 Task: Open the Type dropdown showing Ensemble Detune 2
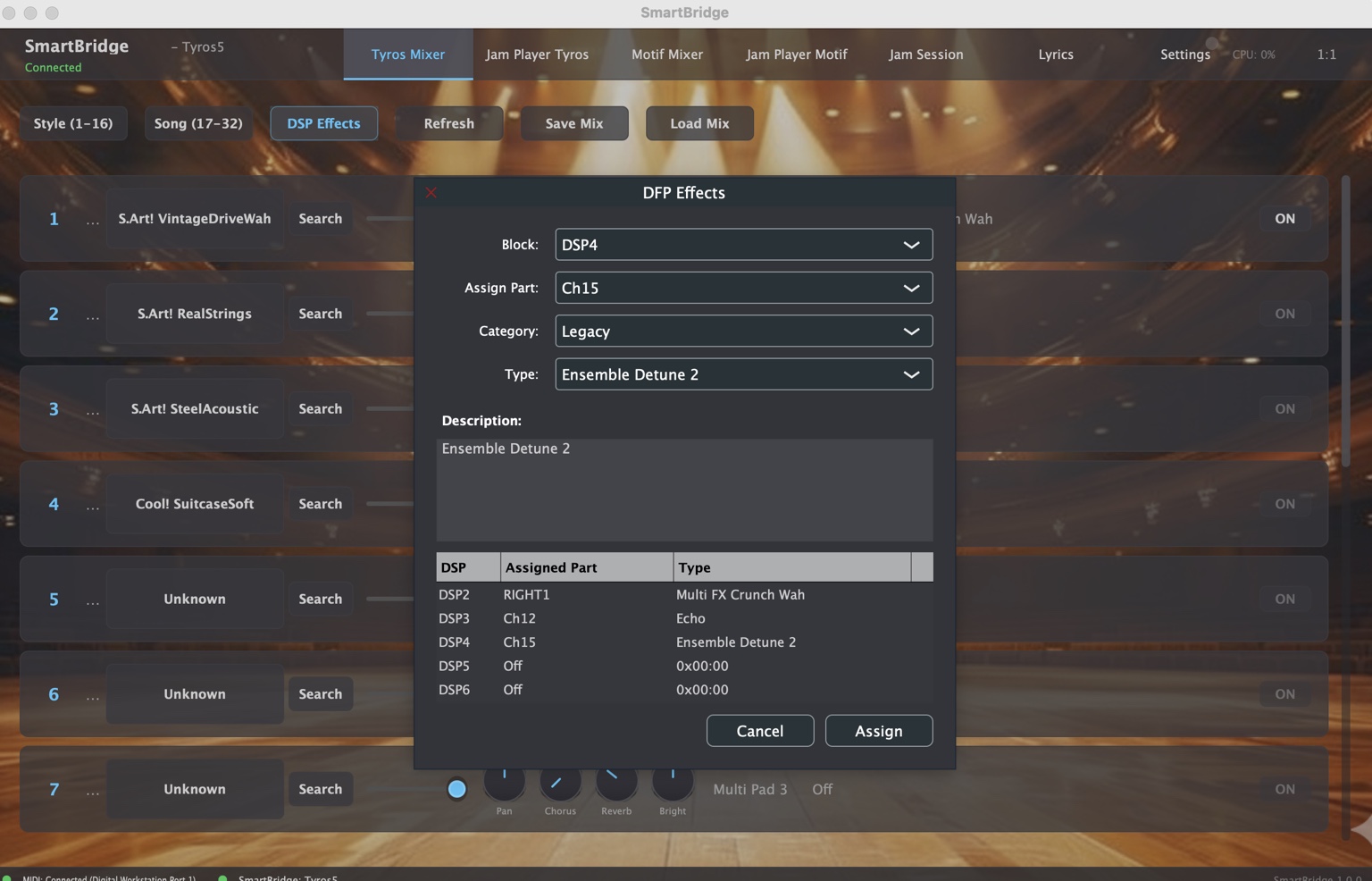click(742, 374)
